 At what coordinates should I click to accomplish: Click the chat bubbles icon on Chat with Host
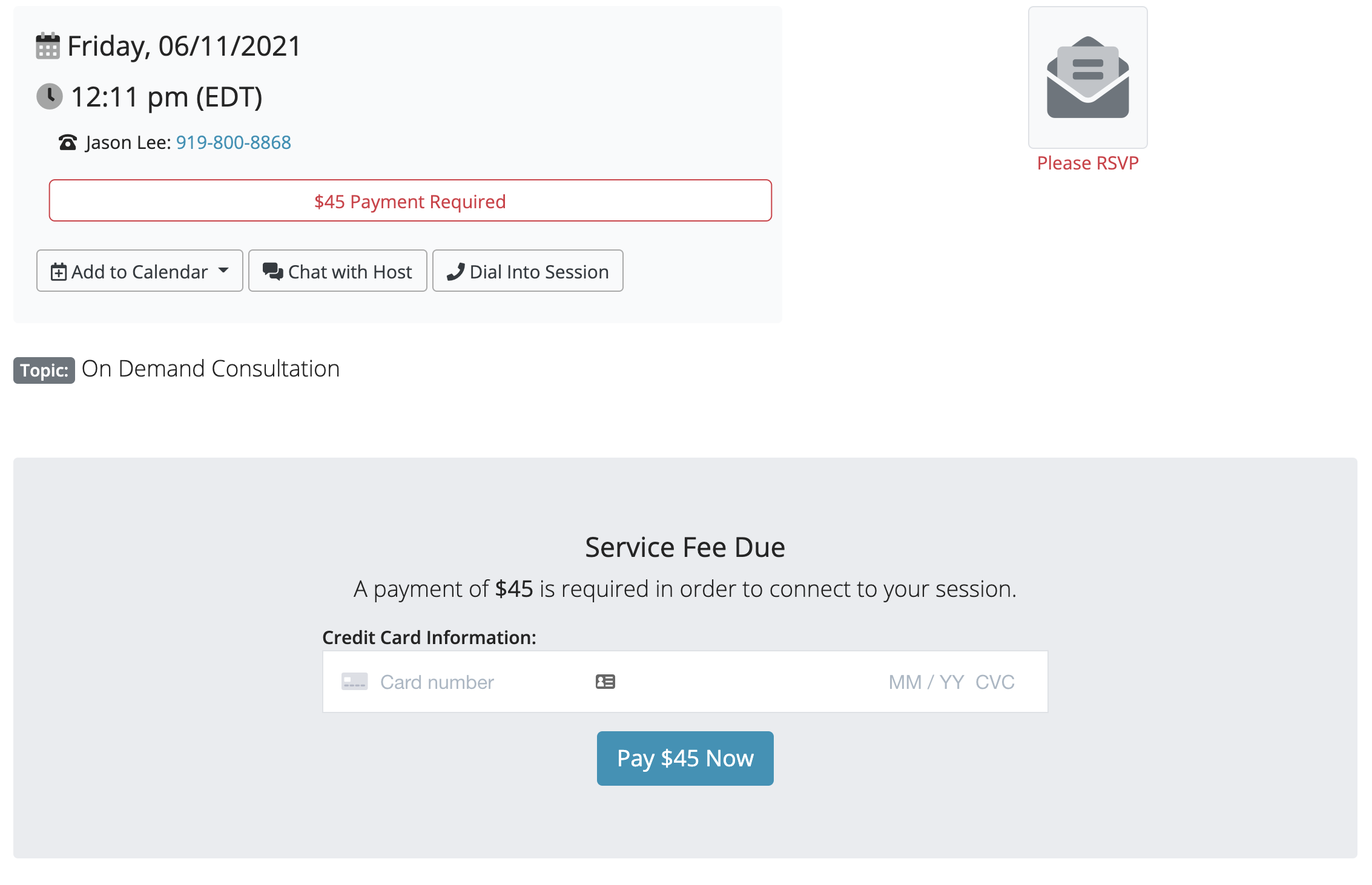click(272, 272)
